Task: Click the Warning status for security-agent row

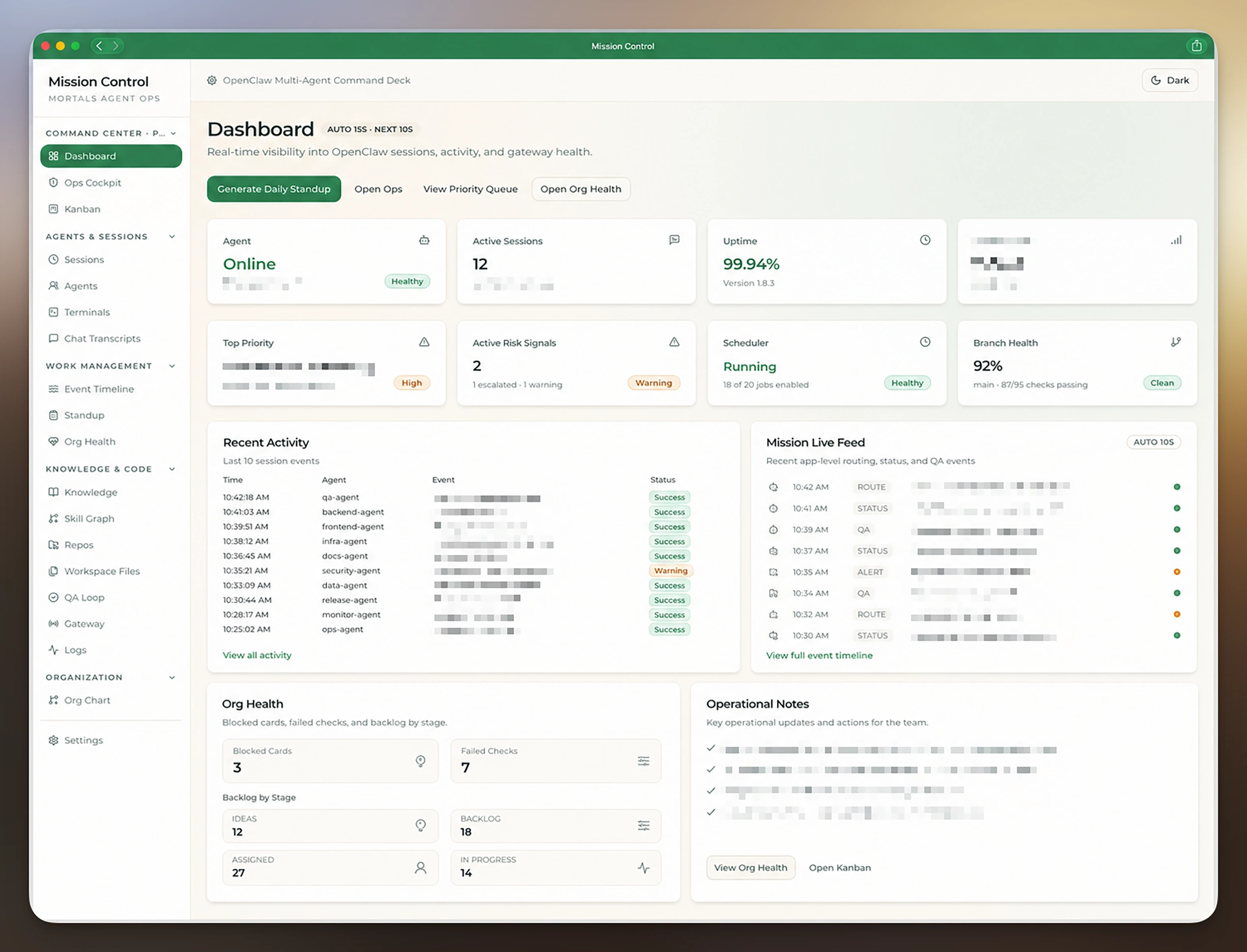Action: [x=670, y=570]
